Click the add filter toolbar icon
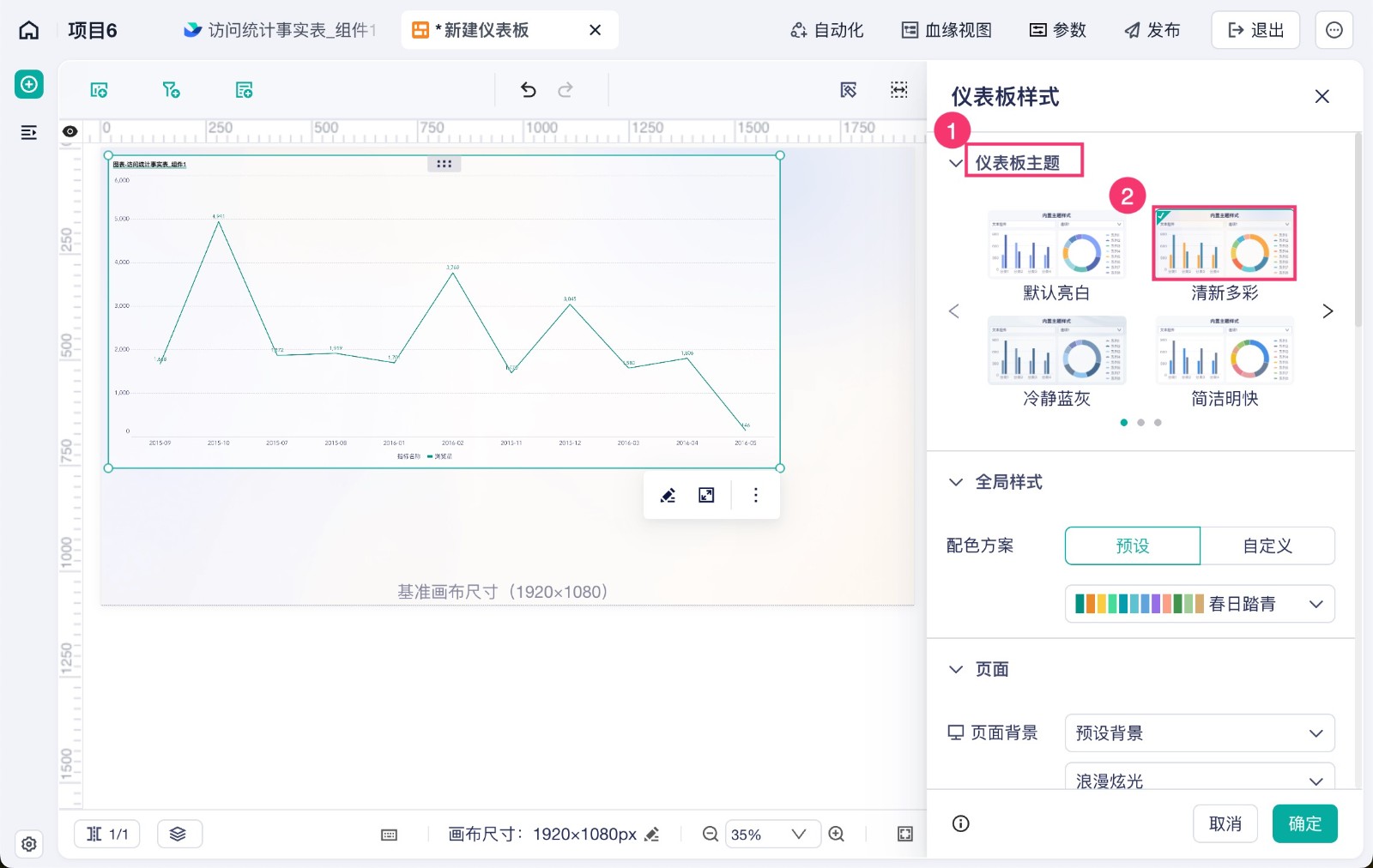 [172, 90]
